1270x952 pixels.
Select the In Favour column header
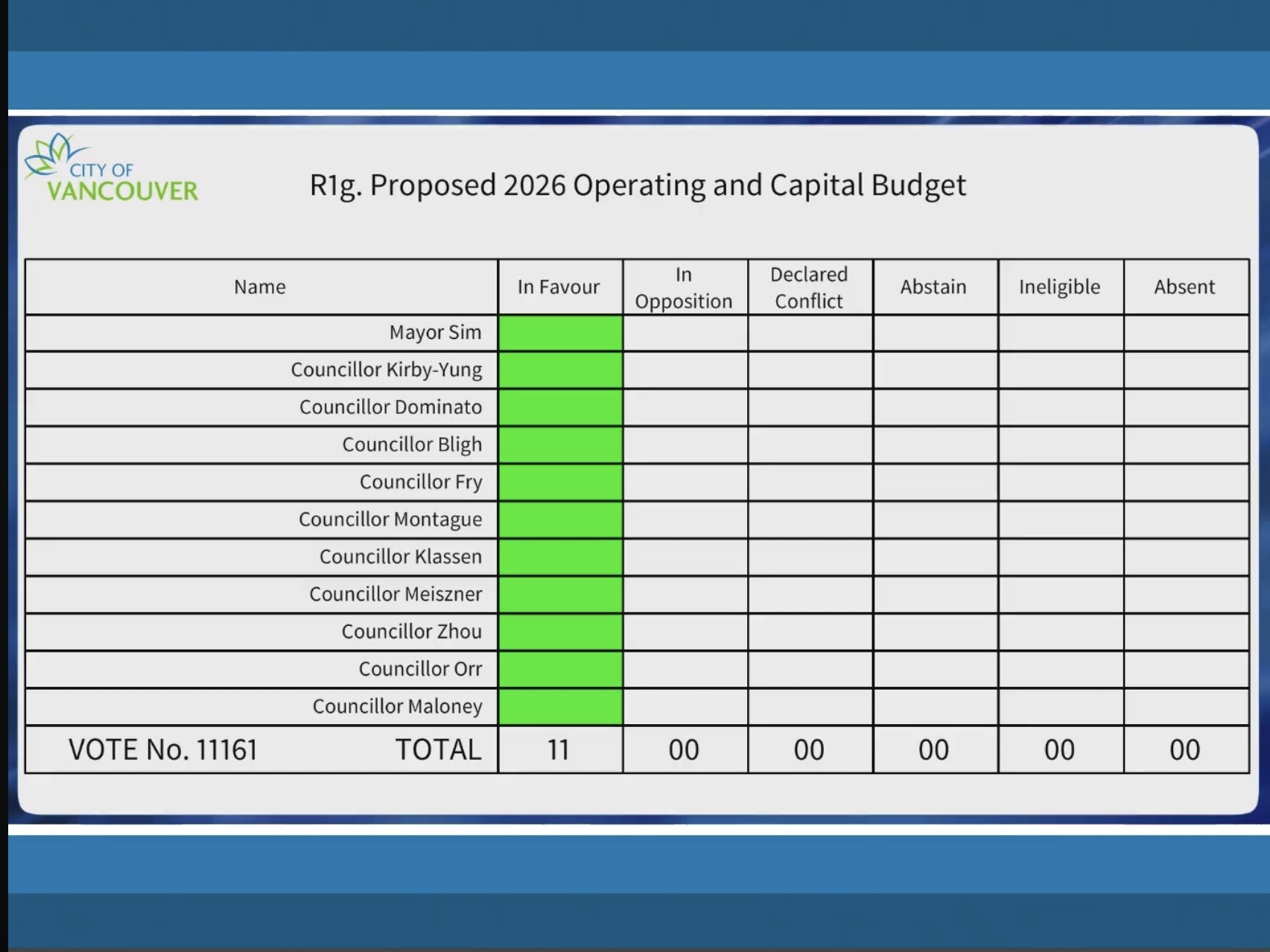coord(559,287)
